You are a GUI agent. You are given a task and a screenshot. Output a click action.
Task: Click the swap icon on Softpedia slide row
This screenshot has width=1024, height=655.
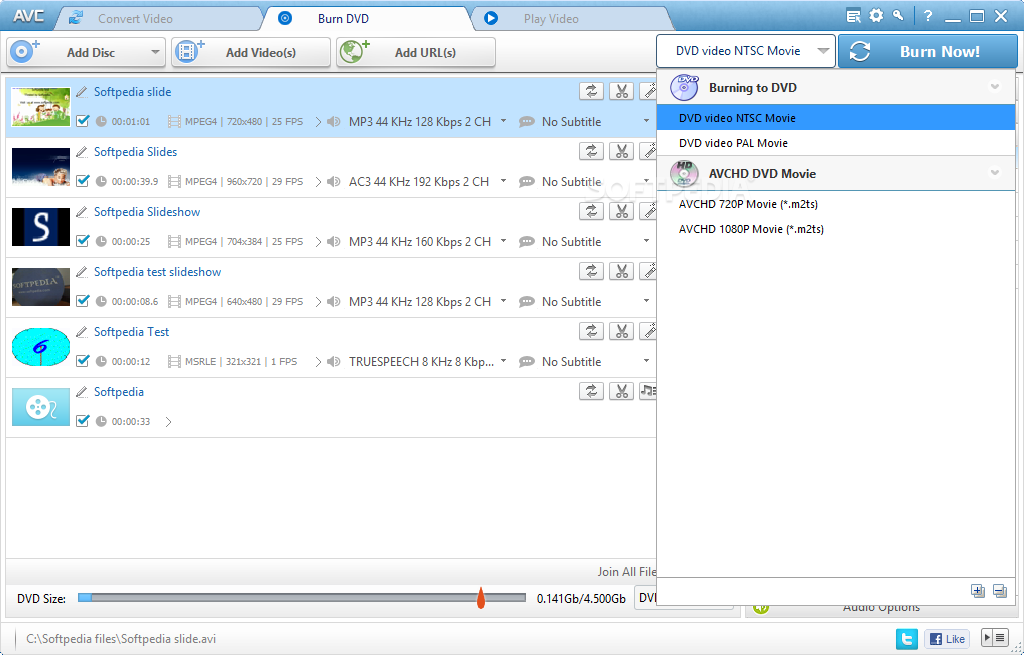tap(591, 91)
